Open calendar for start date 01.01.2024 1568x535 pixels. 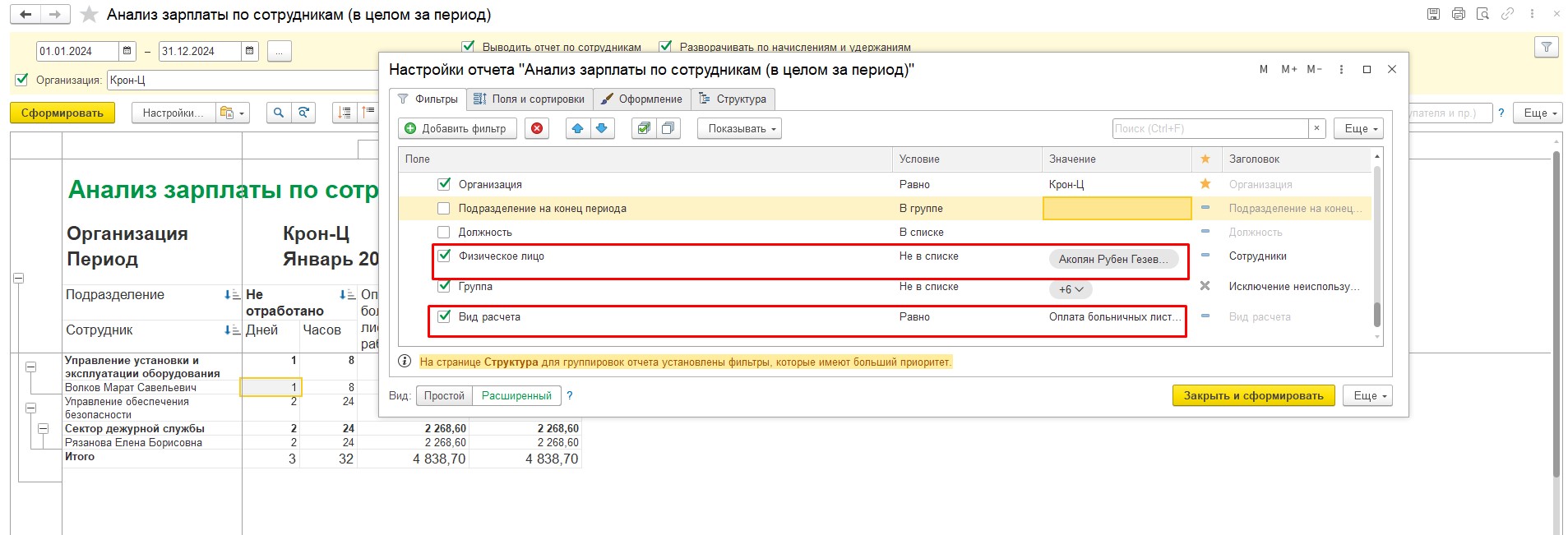[x=127, y=51]
